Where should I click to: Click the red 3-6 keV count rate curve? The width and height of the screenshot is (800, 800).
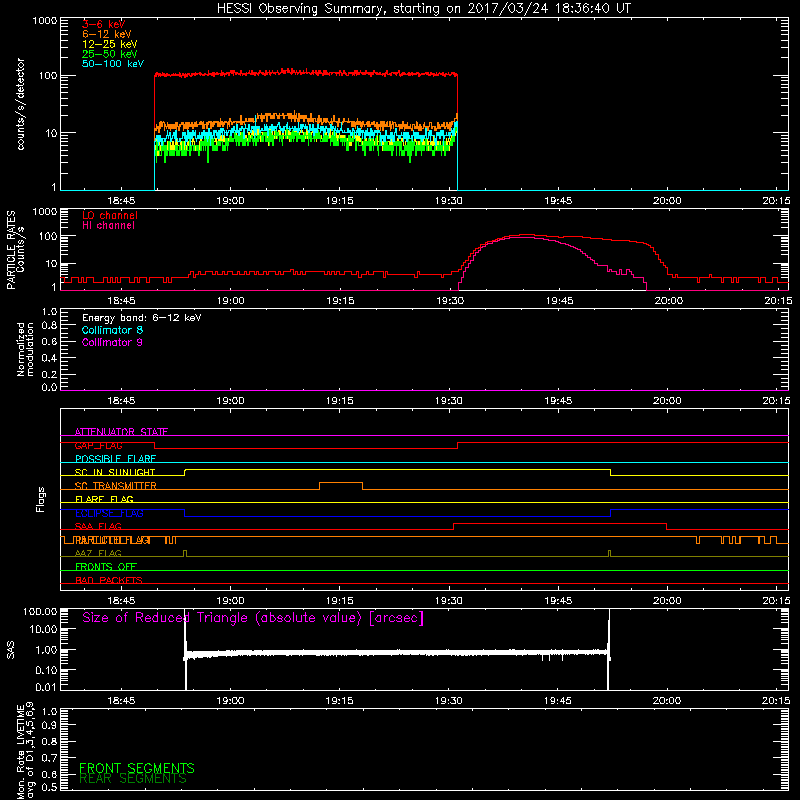pyautogui.click(x=306, y=73)
